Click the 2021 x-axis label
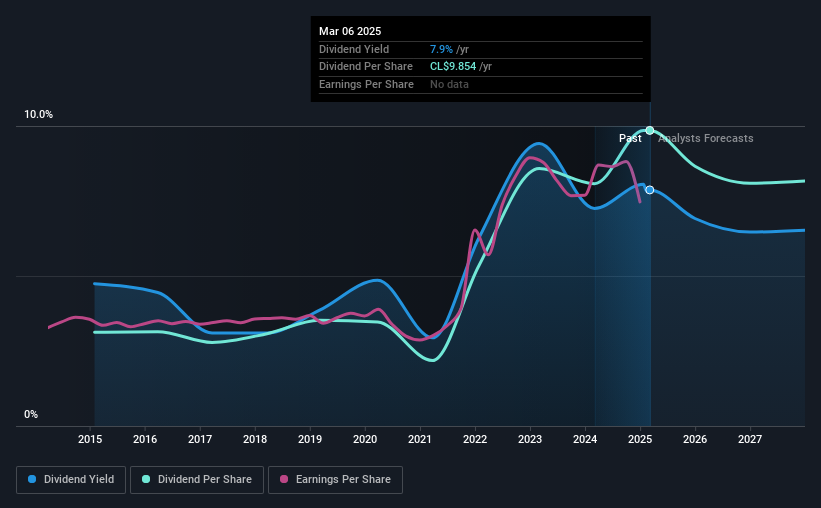Image resolution: width=821 pixels, height=508 pixels. 420,439
